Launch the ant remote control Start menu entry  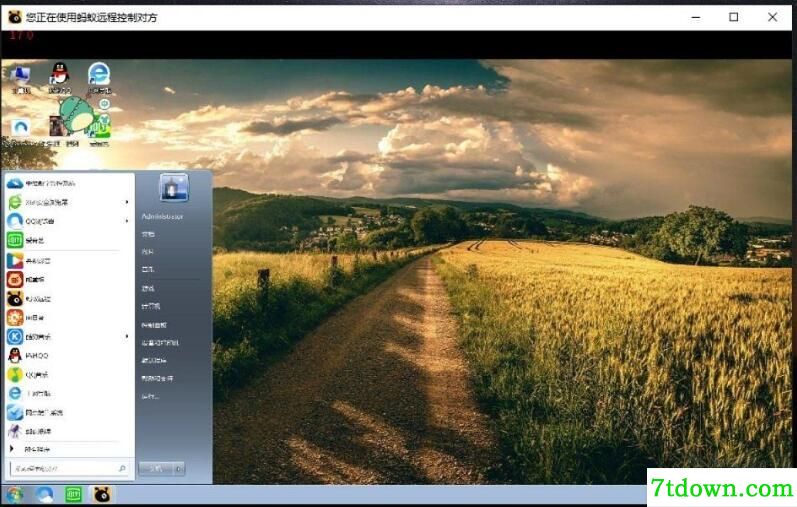[x=69, y=299]
